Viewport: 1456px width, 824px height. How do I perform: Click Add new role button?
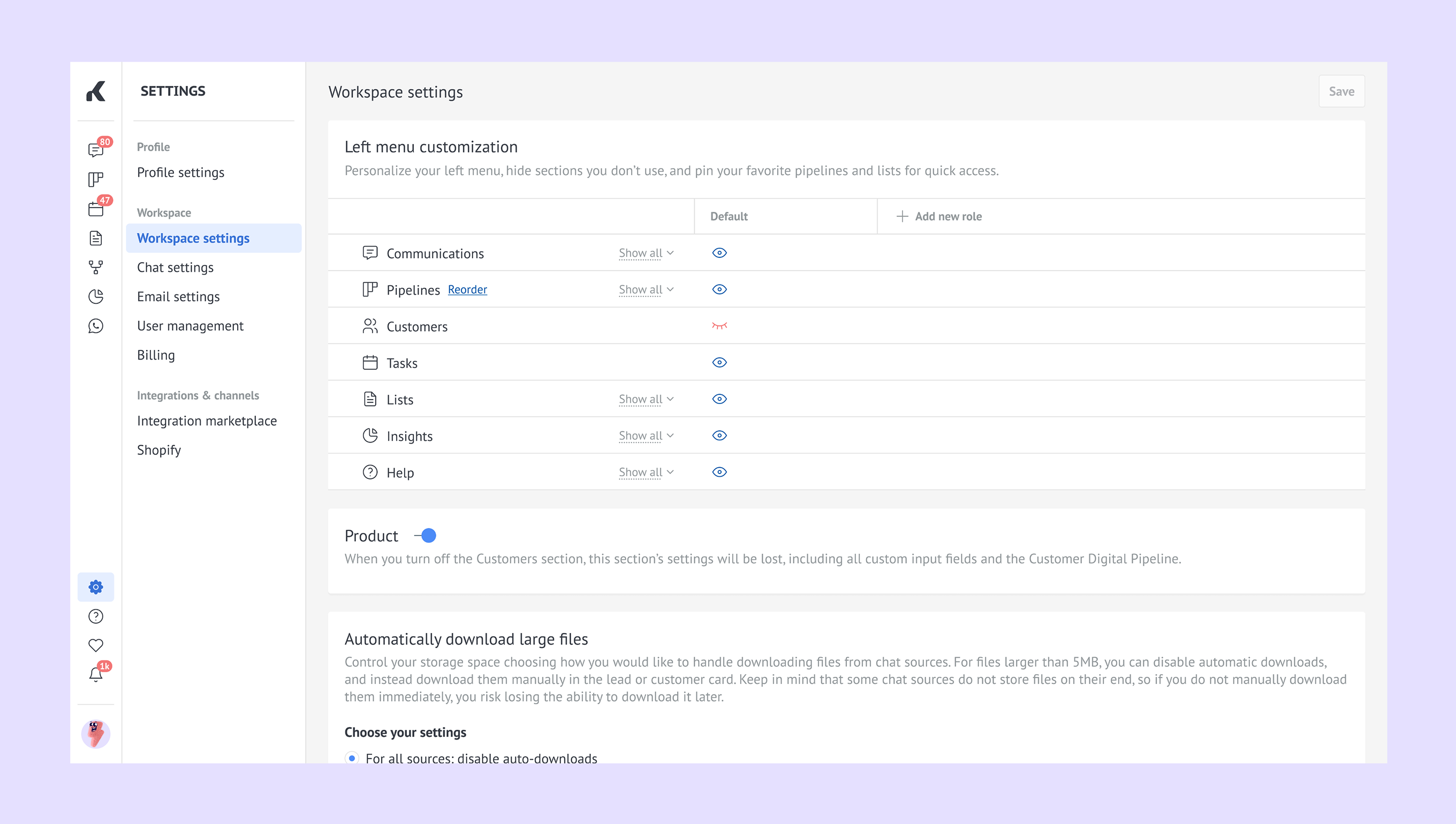coord(940,216)
